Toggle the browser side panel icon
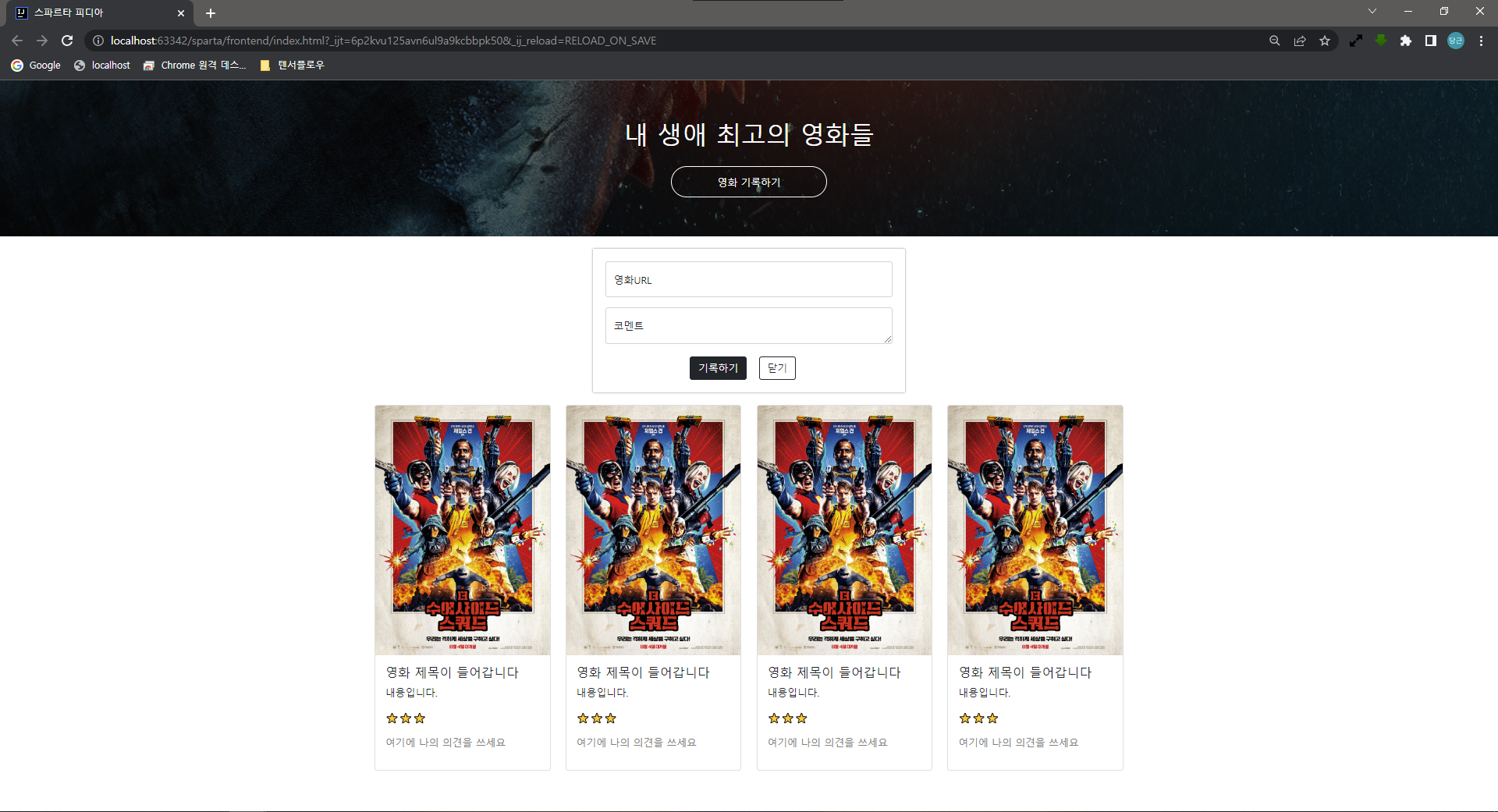 click(x=1431, y=41)
